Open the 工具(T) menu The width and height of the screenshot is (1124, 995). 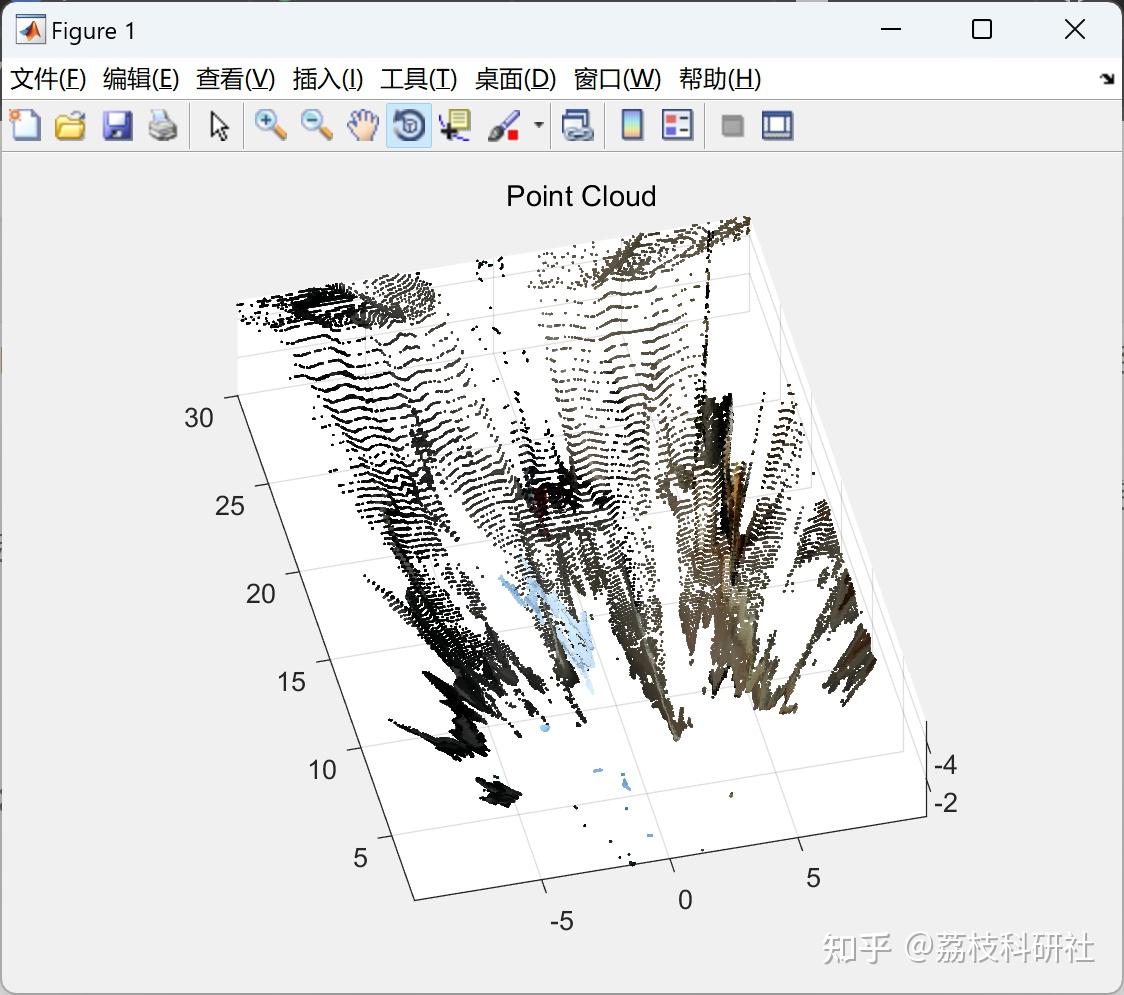click(419, 79)
